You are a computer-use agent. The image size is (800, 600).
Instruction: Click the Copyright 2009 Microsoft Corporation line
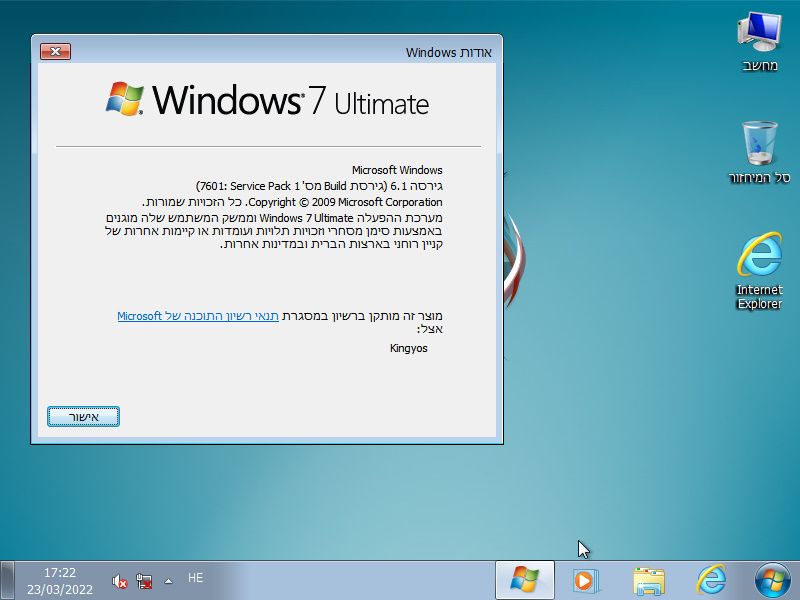click(x=292, y=202)
